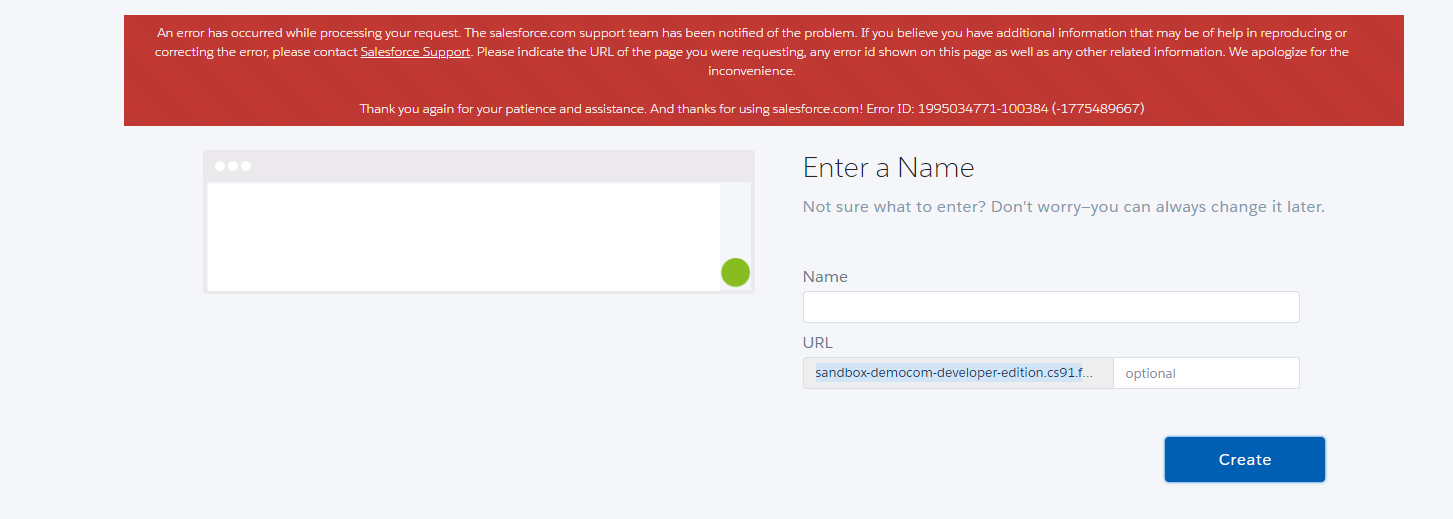
Task: Click the "Name" field label
Action: coord(825,277)
